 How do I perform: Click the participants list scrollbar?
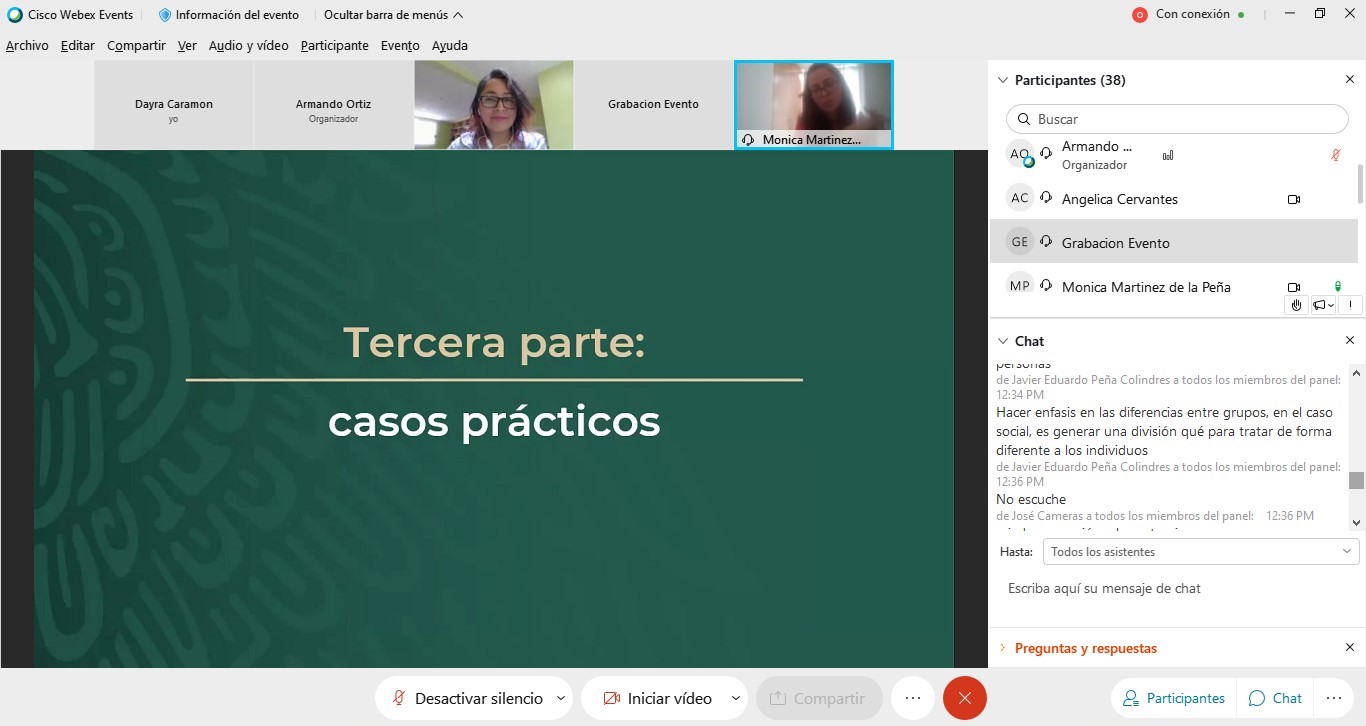tap(1359, 185)
